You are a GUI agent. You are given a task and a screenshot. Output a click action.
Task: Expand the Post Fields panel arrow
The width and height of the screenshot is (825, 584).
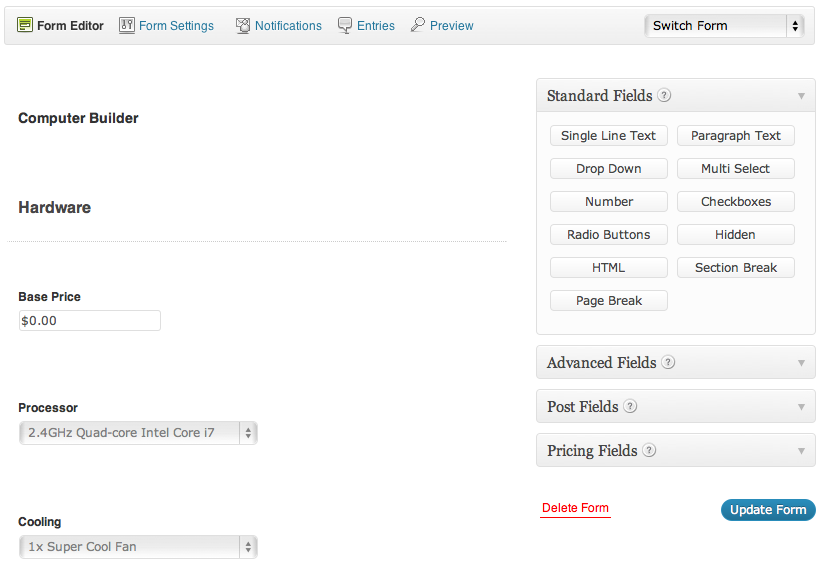(x=801, y=407)
